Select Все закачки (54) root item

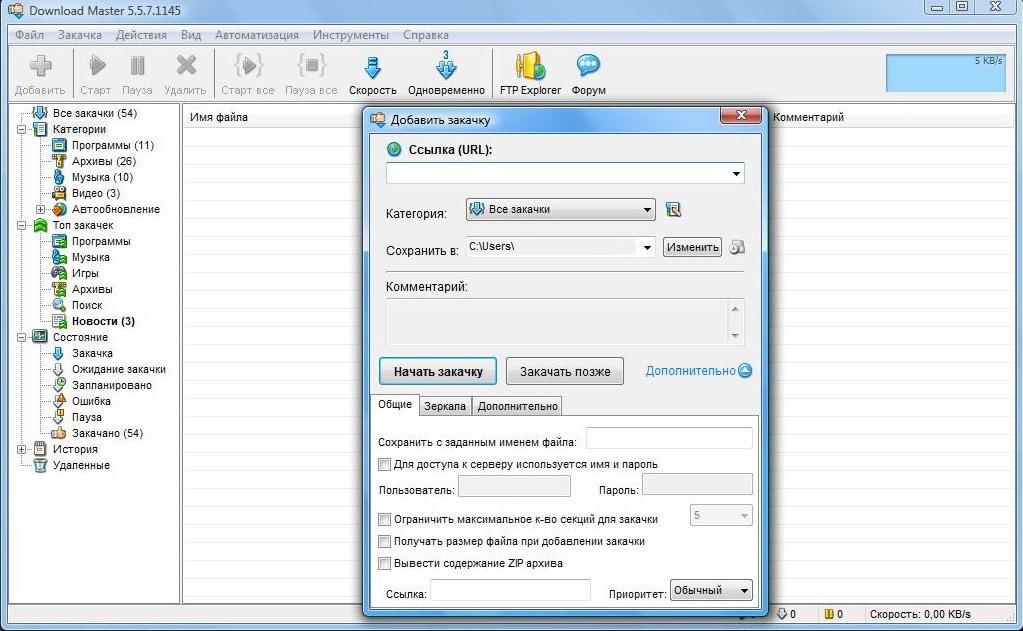point(95,113)
